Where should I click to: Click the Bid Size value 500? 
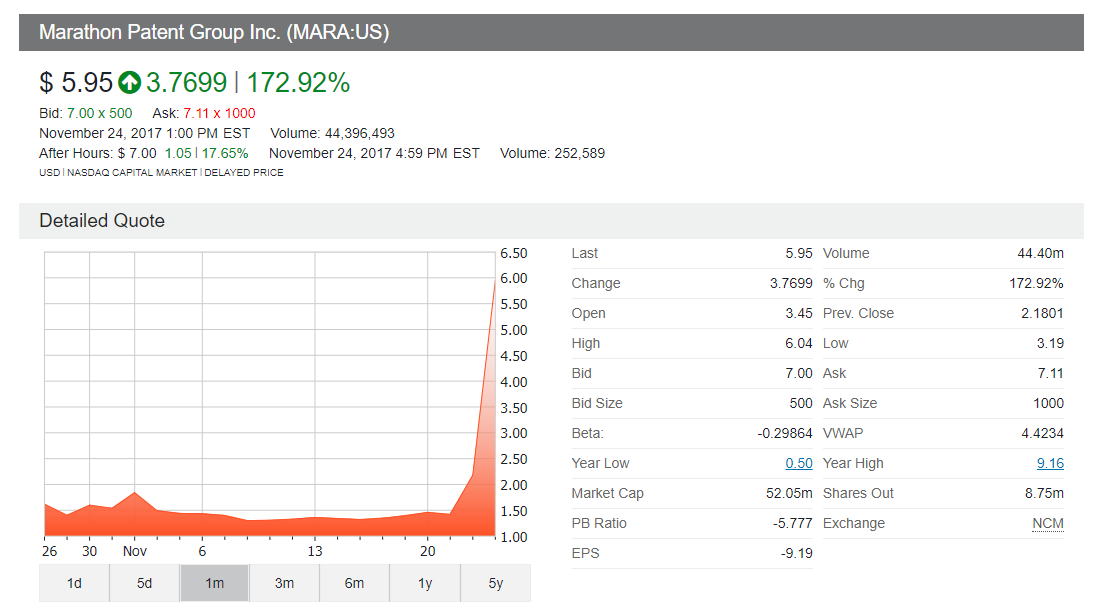801,403
